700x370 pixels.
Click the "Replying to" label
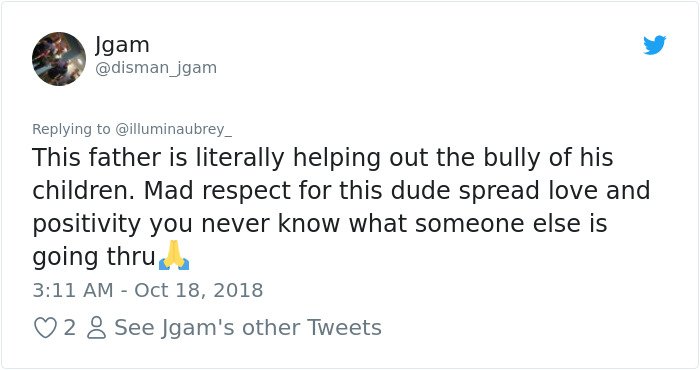71,129
